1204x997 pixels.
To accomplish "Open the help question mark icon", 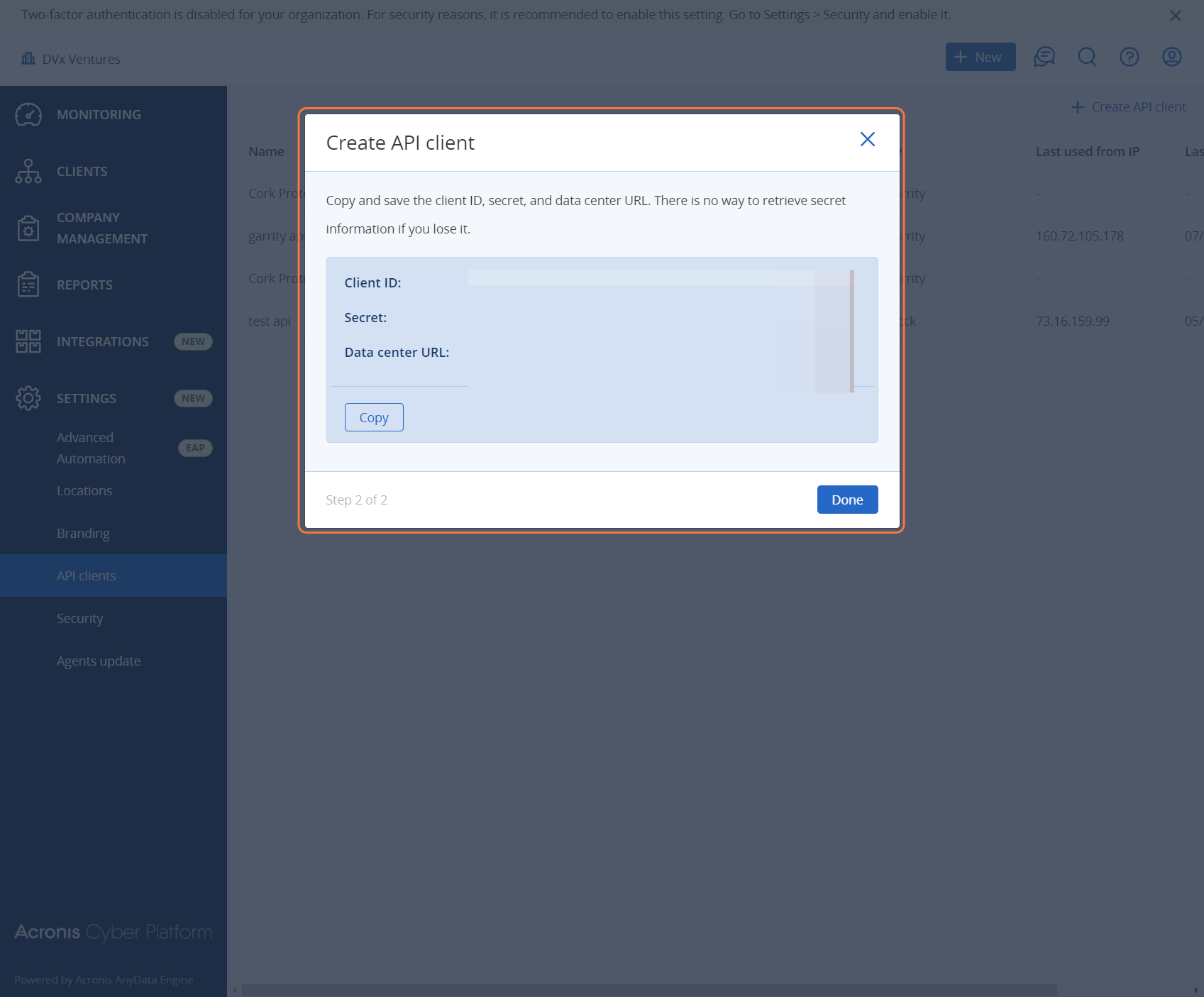I will [1130, 57].
